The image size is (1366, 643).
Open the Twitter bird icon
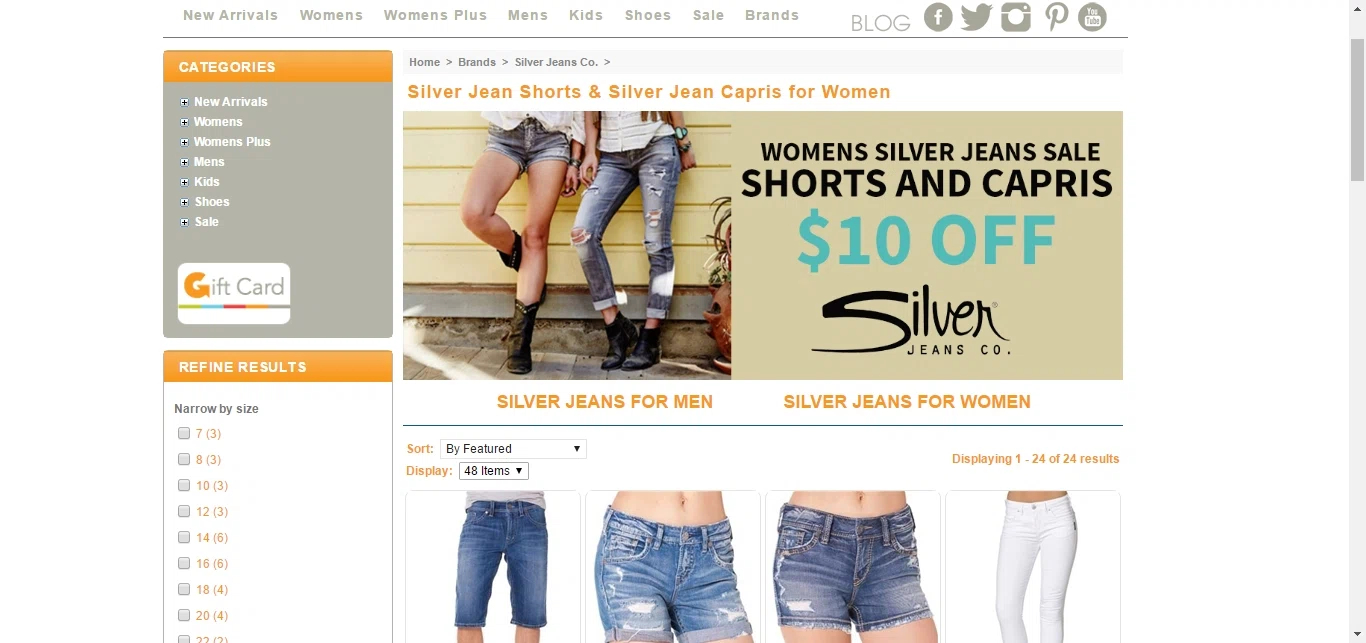pos(976,17)
